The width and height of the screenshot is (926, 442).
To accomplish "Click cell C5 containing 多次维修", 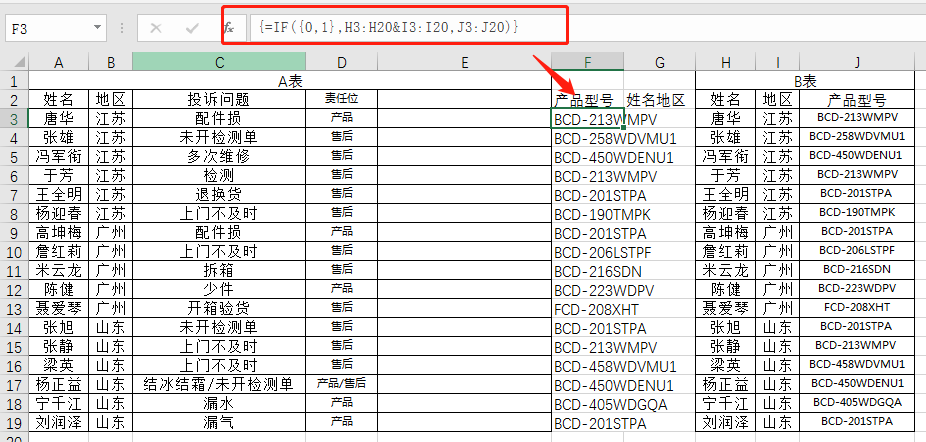I will [219, 156].
